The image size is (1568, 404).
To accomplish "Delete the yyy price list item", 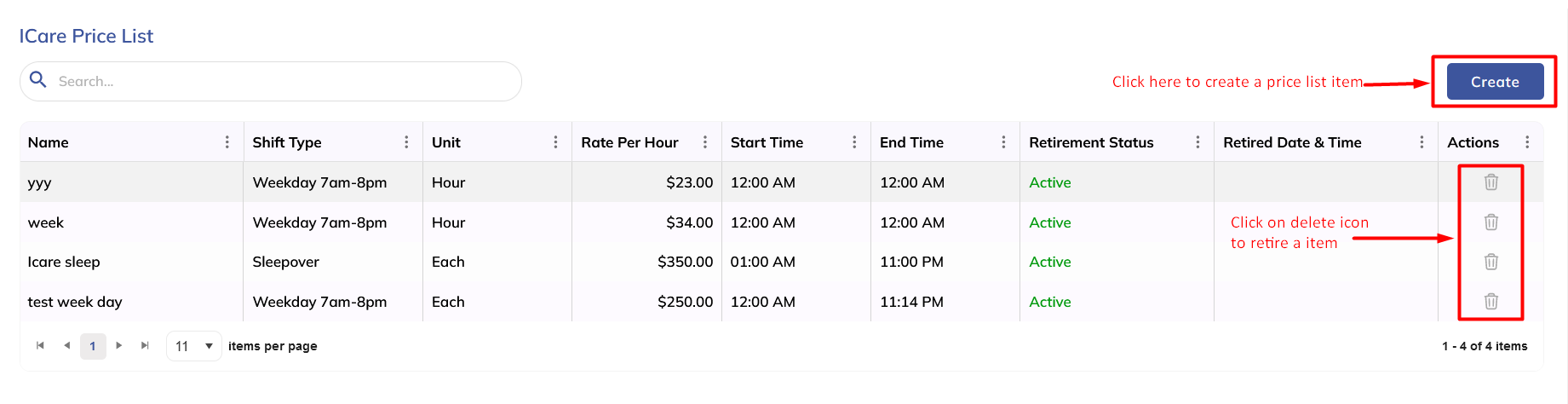I will pyautogui.click(x=1490, y=182).
